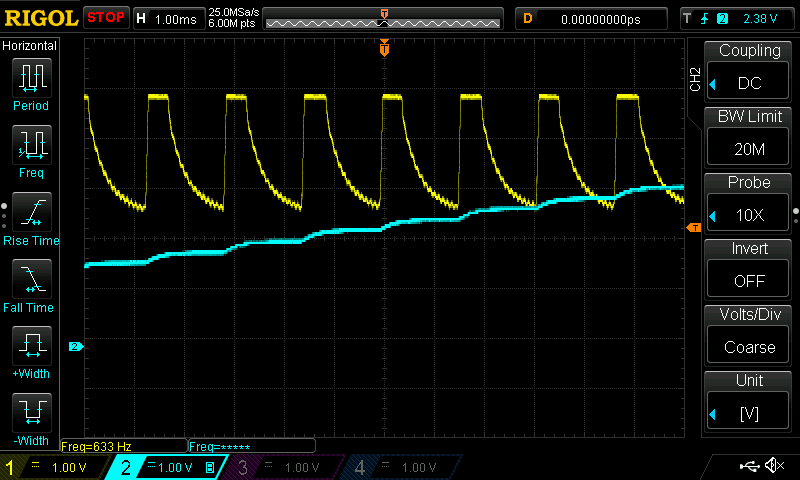Click the orange trigger position marker above the grid
800x480 pixels.
pyautogui.click(x=384, y=48)
